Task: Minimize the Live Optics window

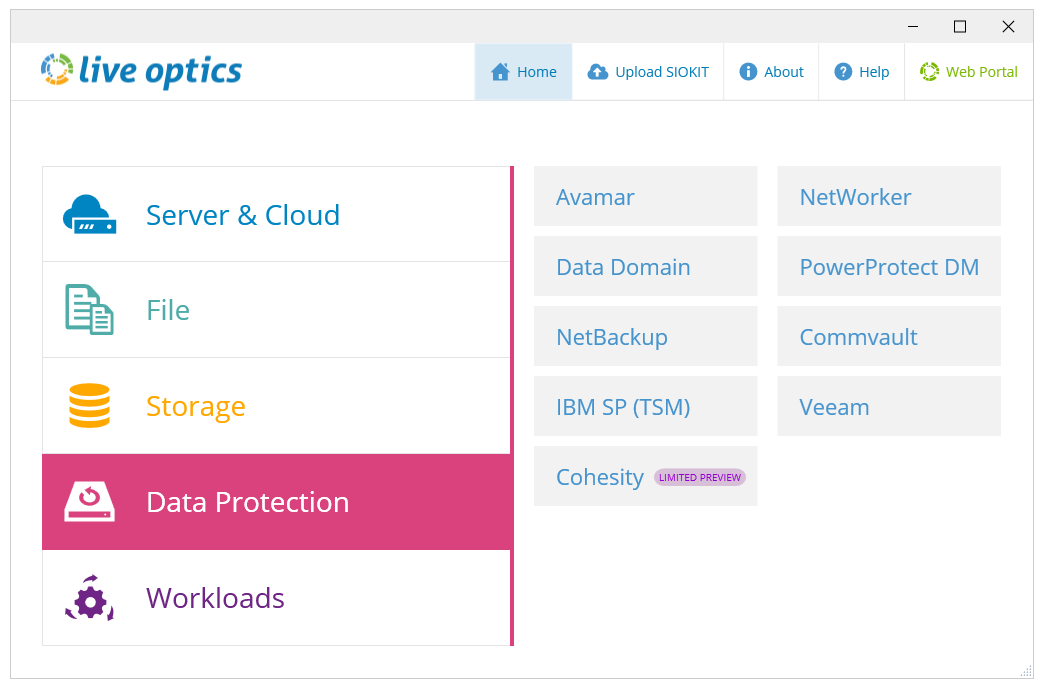Action: point(913,27)
